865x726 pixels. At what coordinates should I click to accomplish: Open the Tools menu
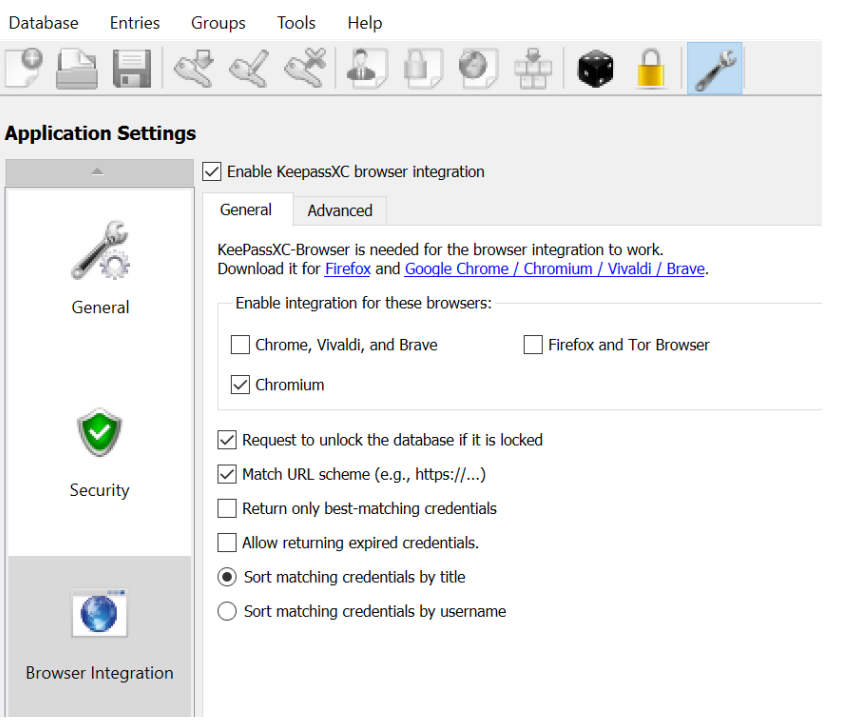tap(296, 23)
